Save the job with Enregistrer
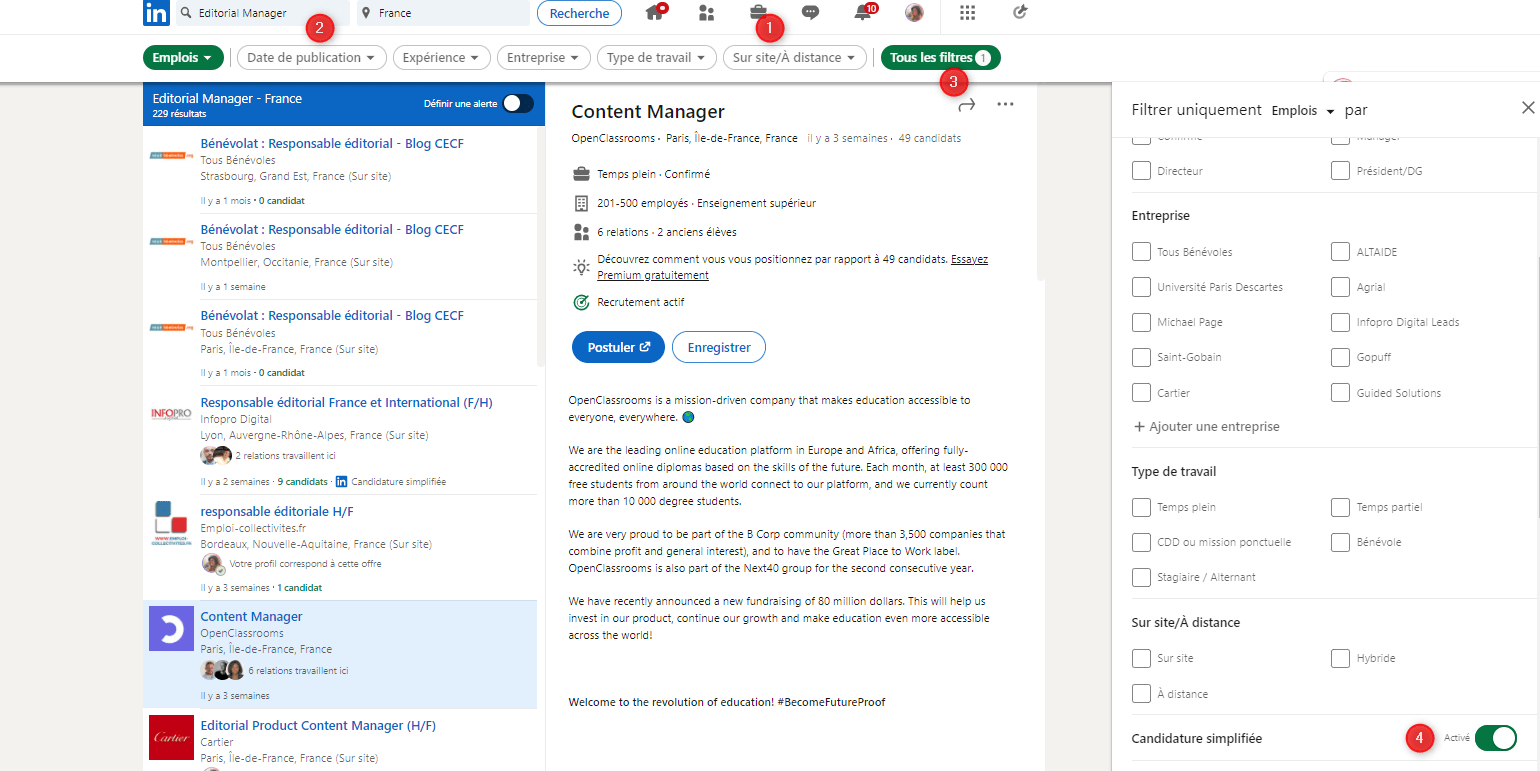This screenshot has width=1540, height=771. [719, 347]
